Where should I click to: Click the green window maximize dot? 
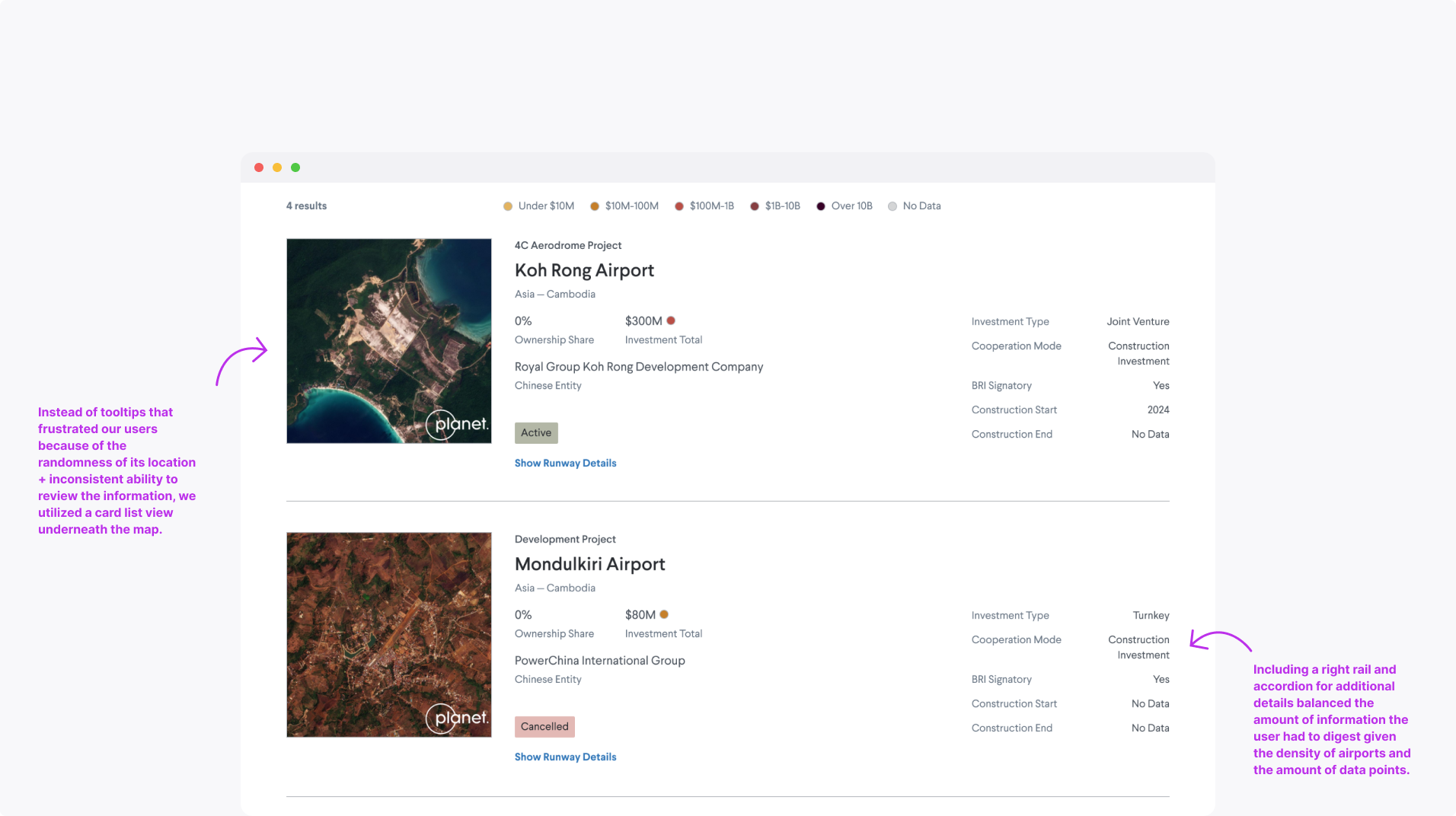(295, 167)
